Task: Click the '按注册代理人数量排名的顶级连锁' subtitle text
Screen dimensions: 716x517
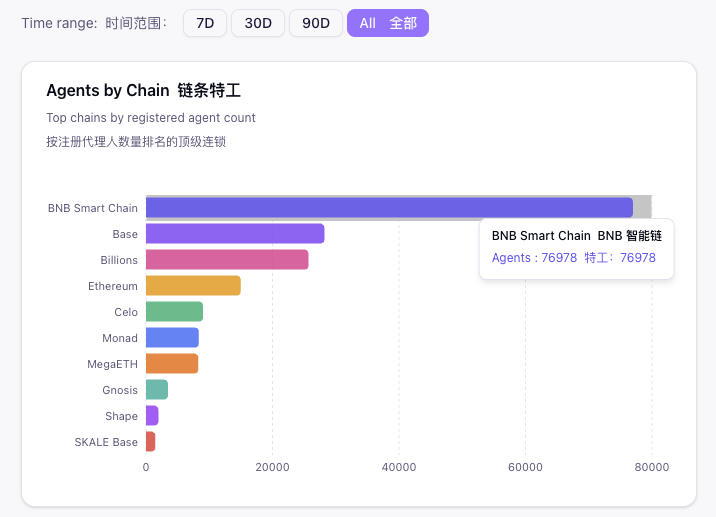Action: coord(136,142)
